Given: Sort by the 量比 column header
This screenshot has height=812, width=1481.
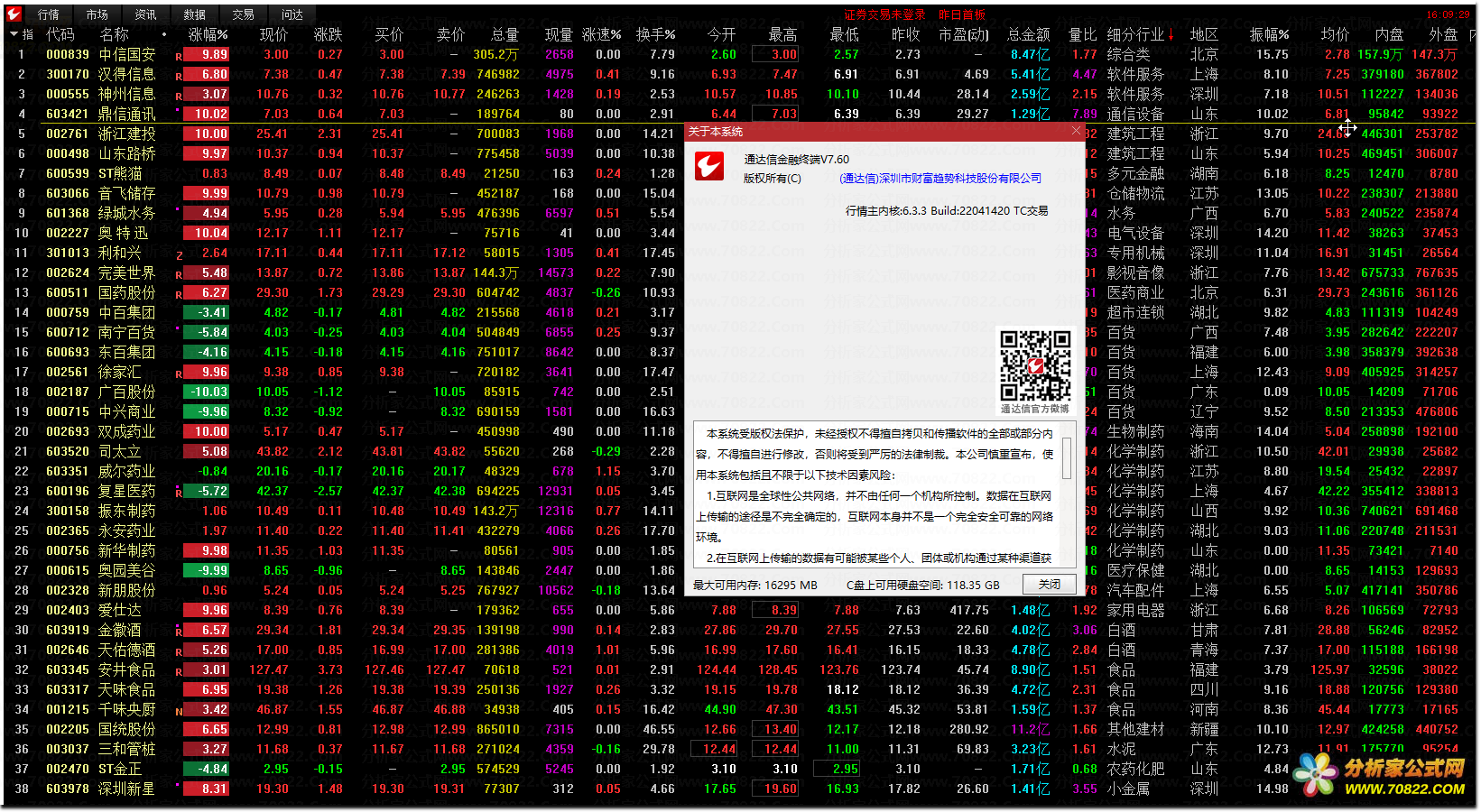Looking at the screenshot, I should click(1082, 35).
